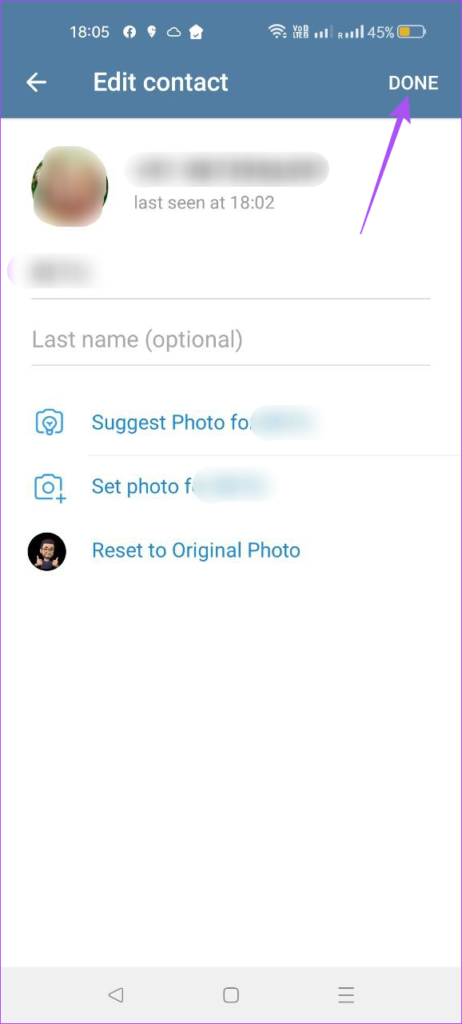Focus the Last name (optional) field
Viewport: 462px width, 1024px height.
pyautogui.click(x=231, y=340)
